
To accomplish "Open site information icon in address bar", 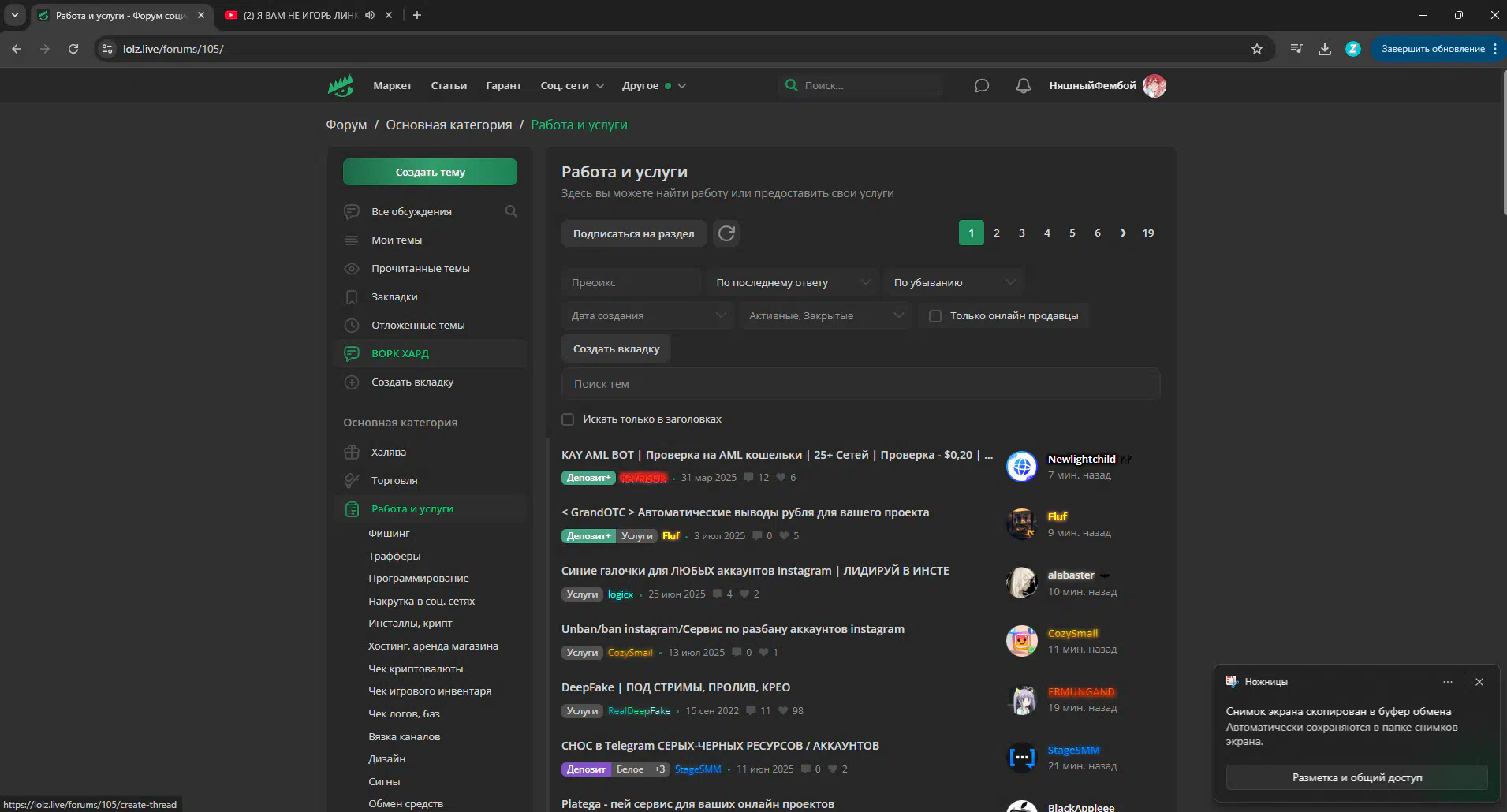I will coord(107,49).
